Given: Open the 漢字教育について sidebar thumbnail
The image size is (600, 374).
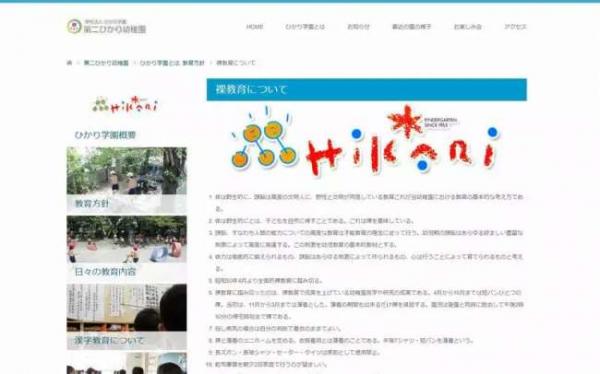Looking at the screenshot, I should pyautogui.click(x=127, y=317).
